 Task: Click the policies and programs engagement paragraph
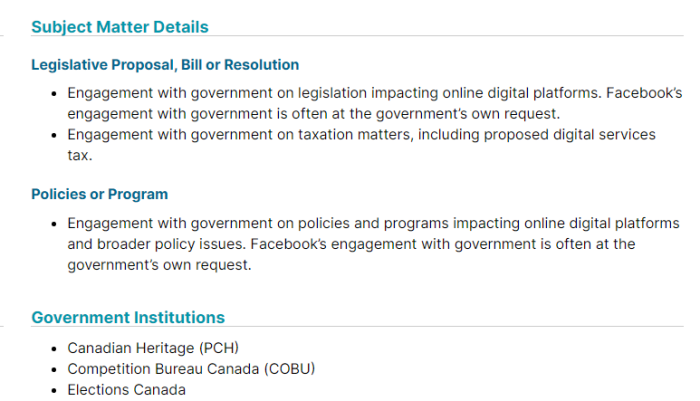tap(373, 244)
